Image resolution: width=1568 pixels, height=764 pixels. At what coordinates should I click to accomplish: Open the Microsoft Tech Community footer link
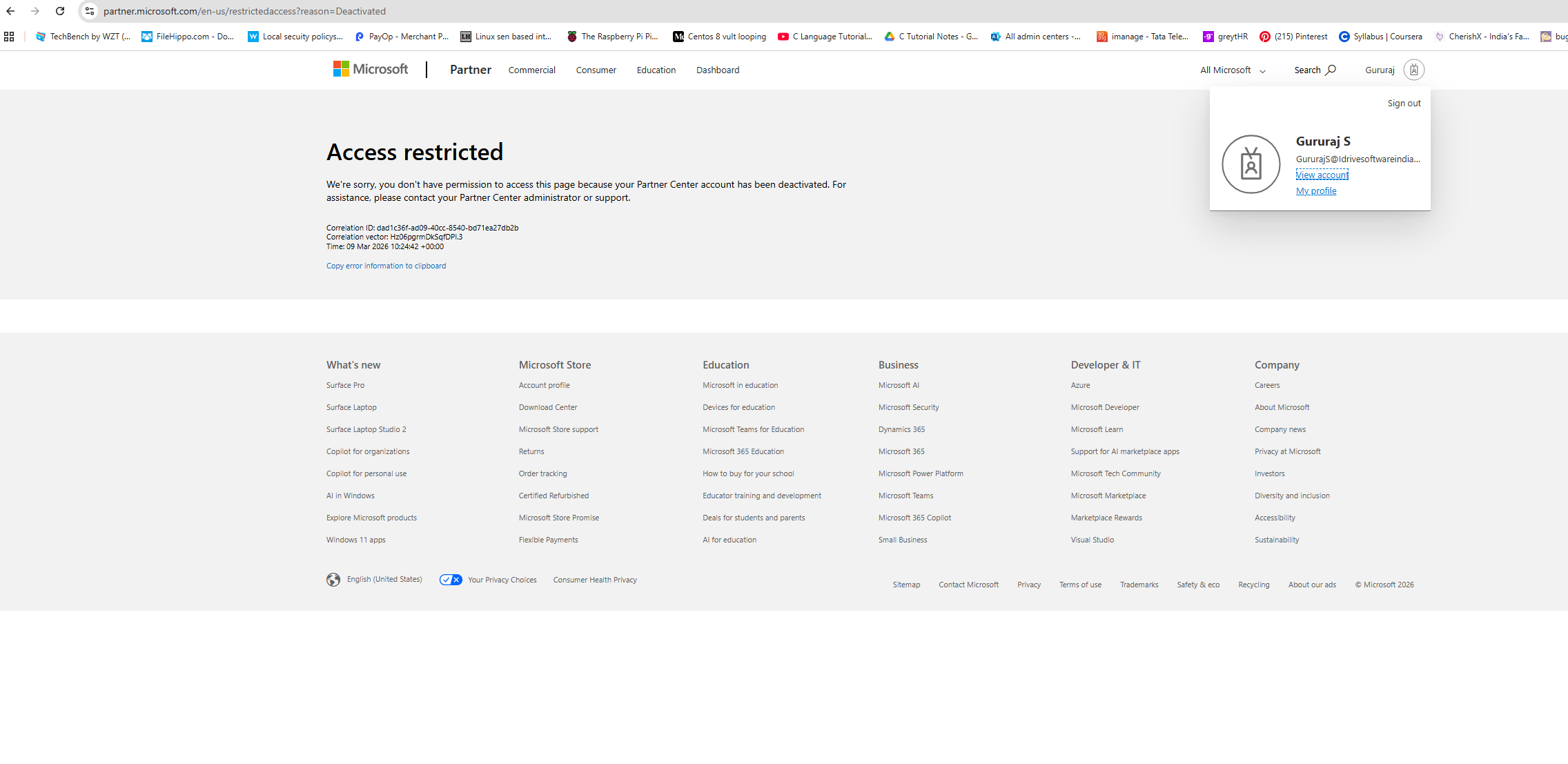(x=1116, y=474)
